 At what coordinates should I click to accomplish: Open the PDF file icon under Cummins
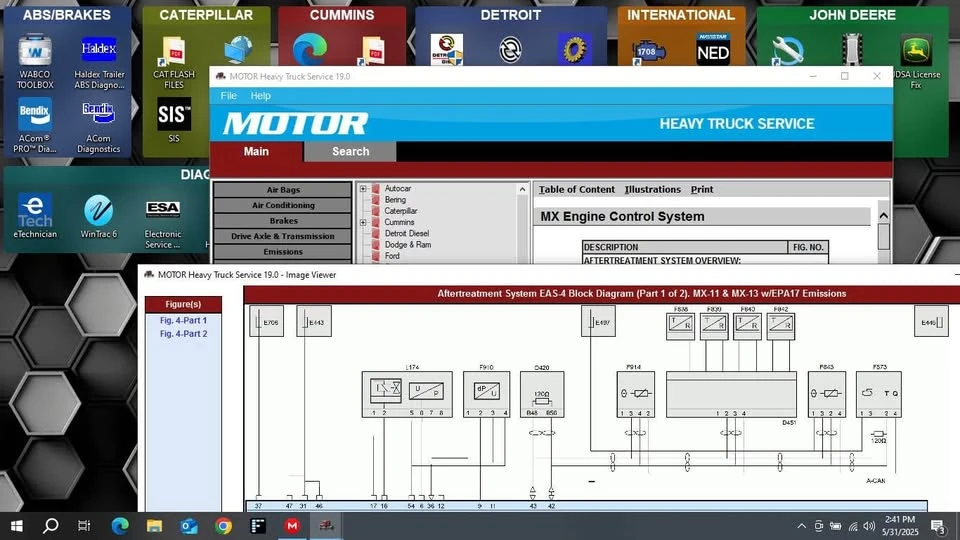(x=373, y=50)
